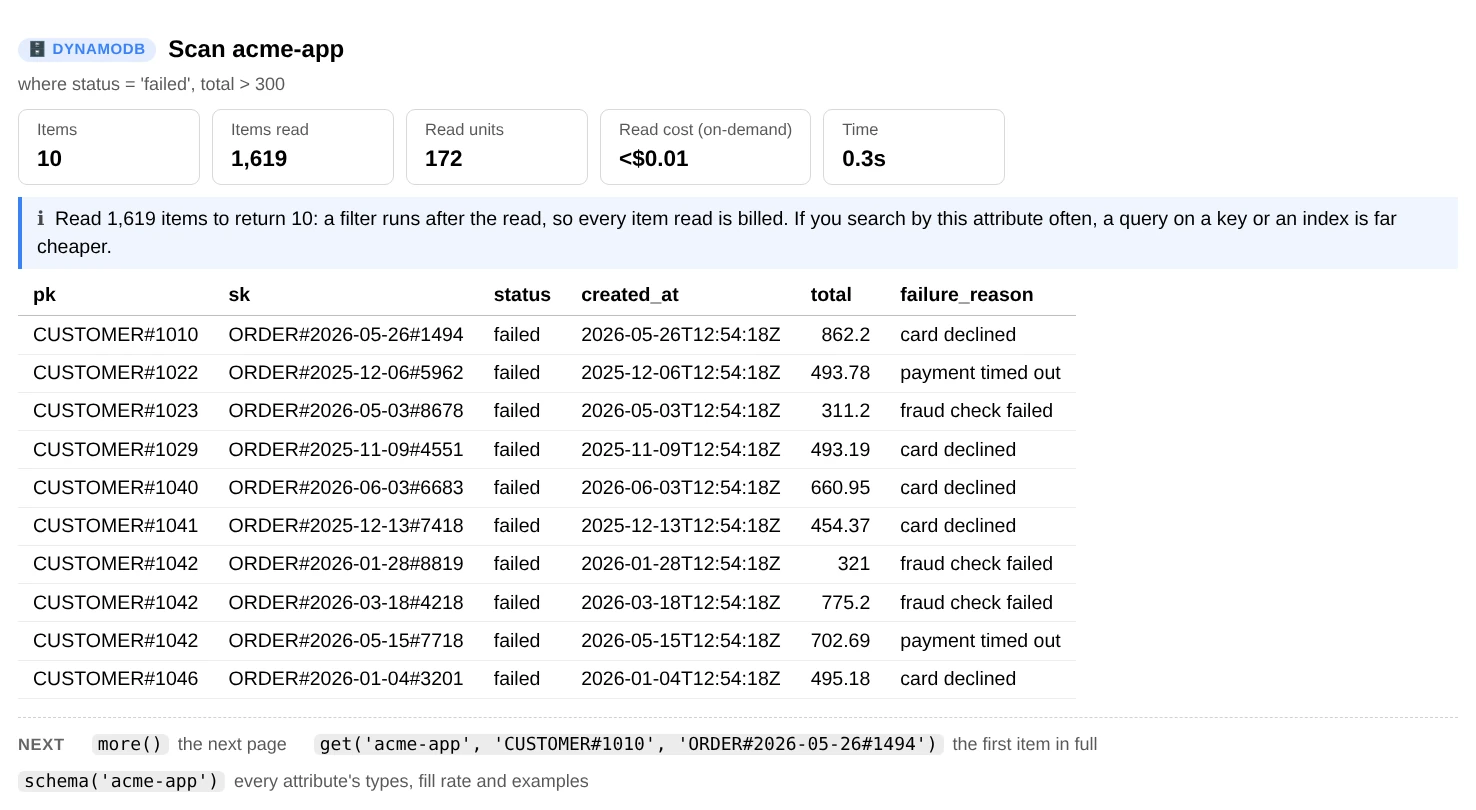
Task: Click the total value 311.2
Action: point(846,411)
